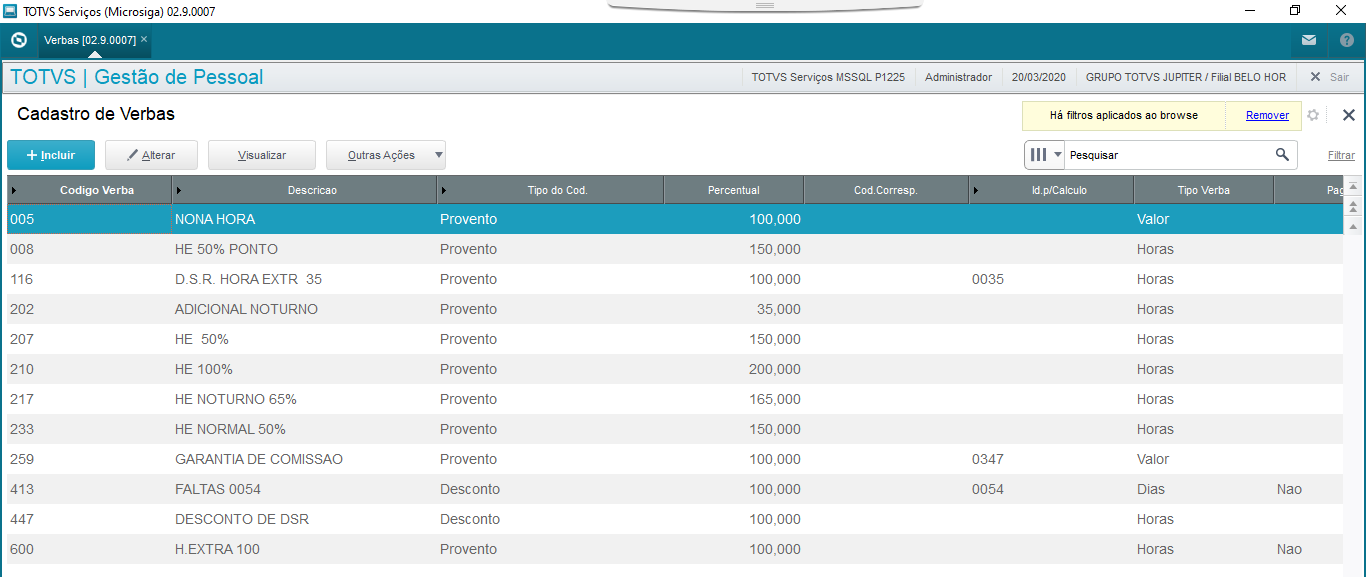Click TOTVS Serviços MSSQL P1225 label
Screen dimensions: 1366x577
click(828, 77)
